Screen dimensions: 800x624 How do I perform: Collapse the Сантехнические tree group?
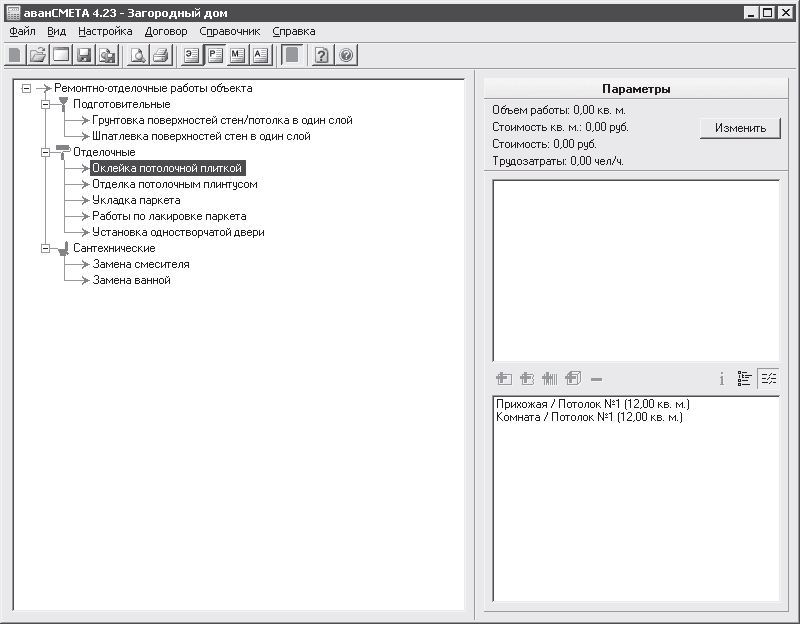click(x=45, y=248)
